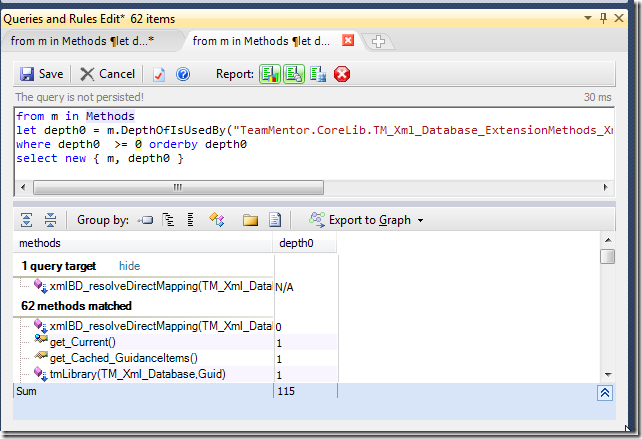Image resolution: width=642 pixels, height=439 pixels.
Task: Click the depth0 column header
Action: pyautogui.click(x=305, y=243)
